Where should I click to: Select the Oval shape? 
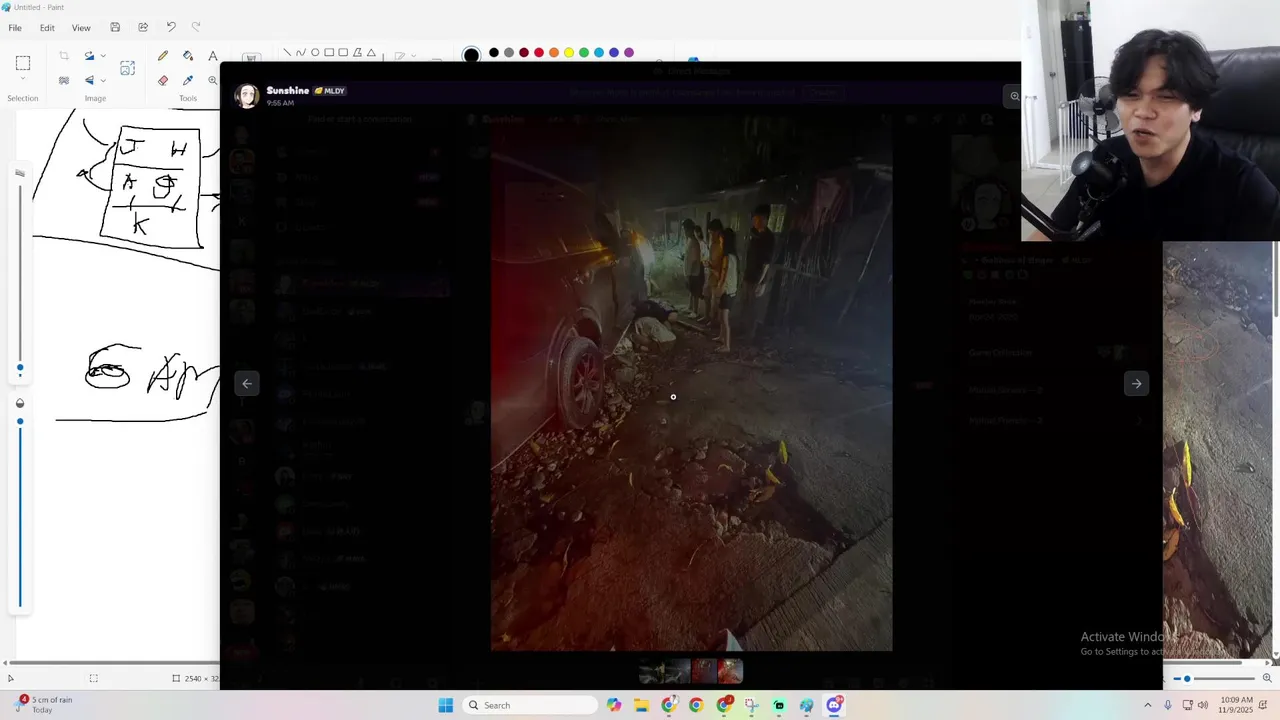tap(315, 53)
